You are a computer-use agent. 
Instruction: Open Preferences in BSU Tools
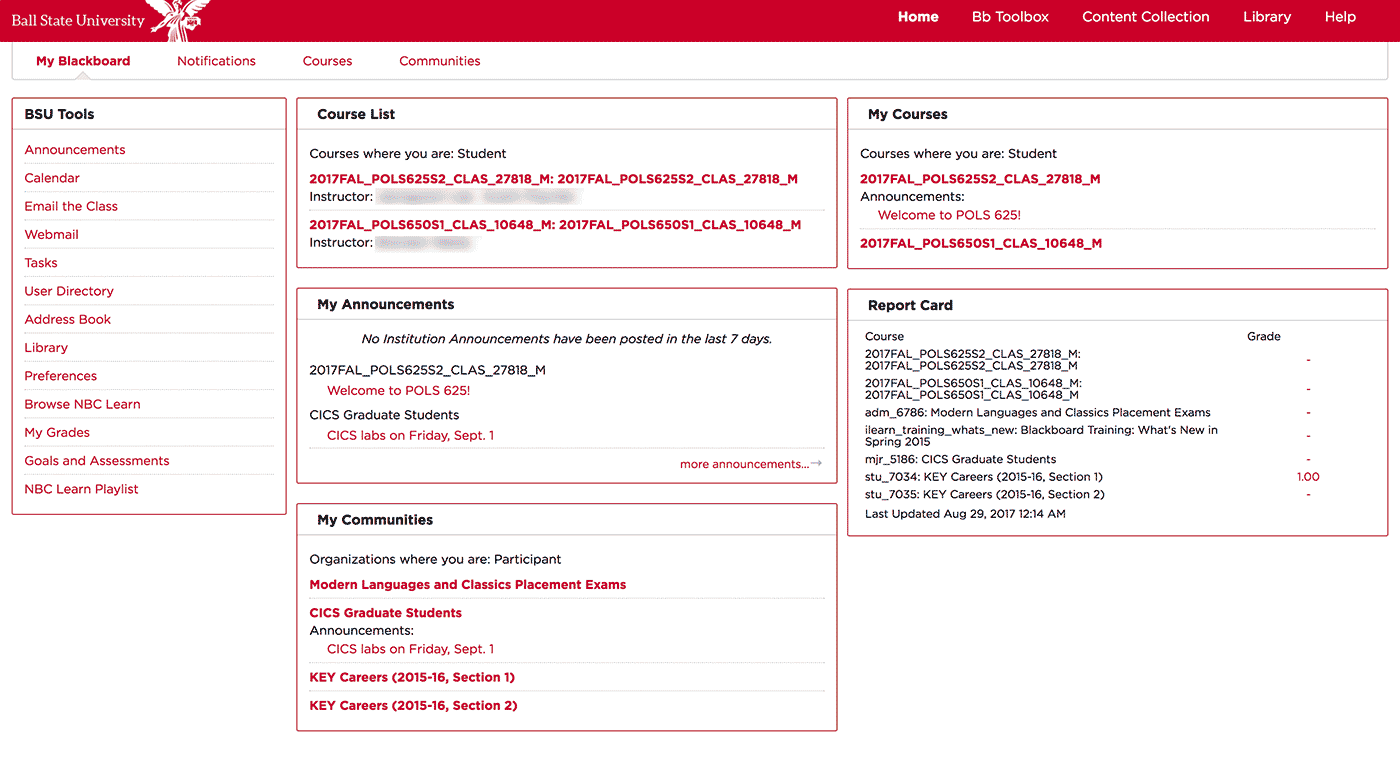click(x=61, y=376)
